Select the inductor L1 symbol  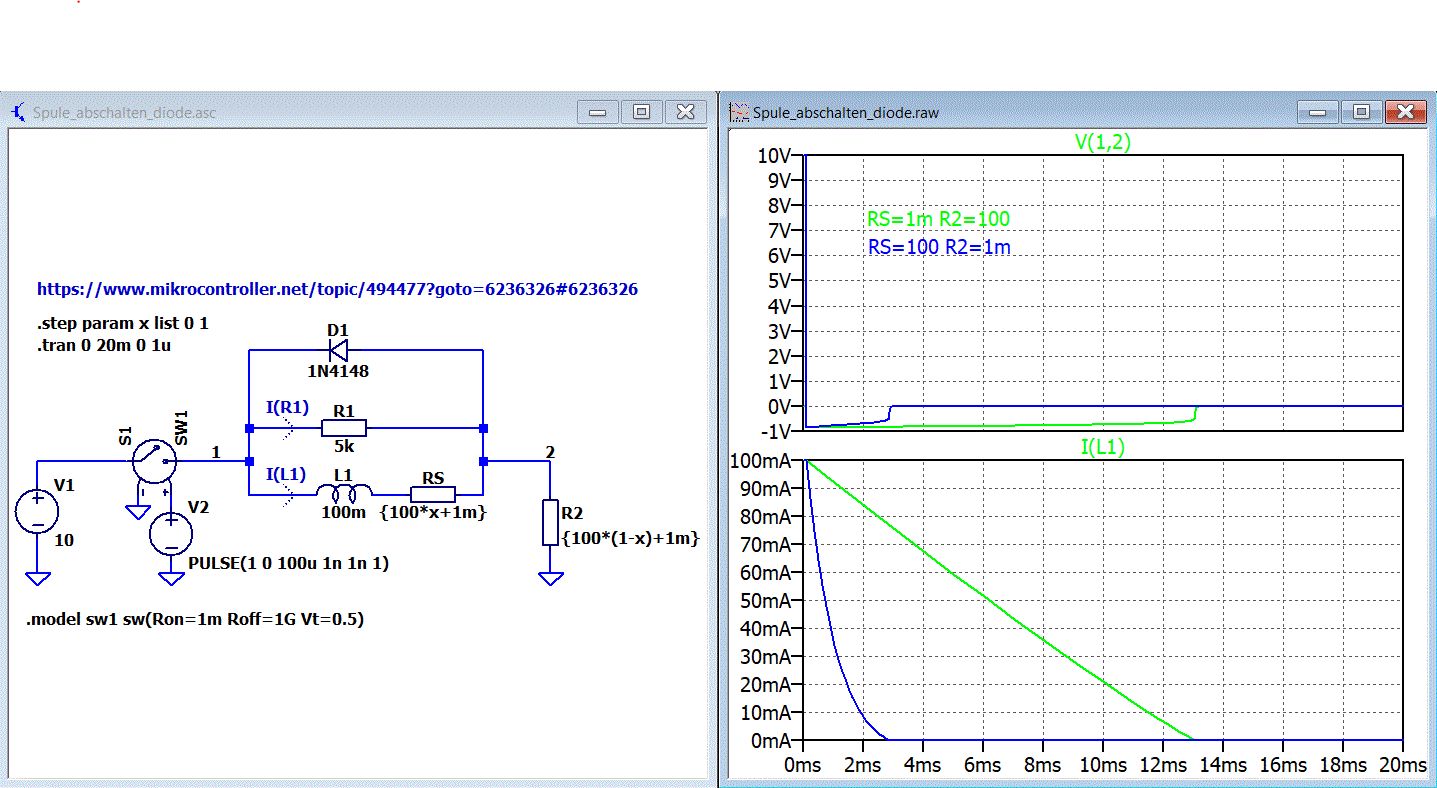click(344, 493)
